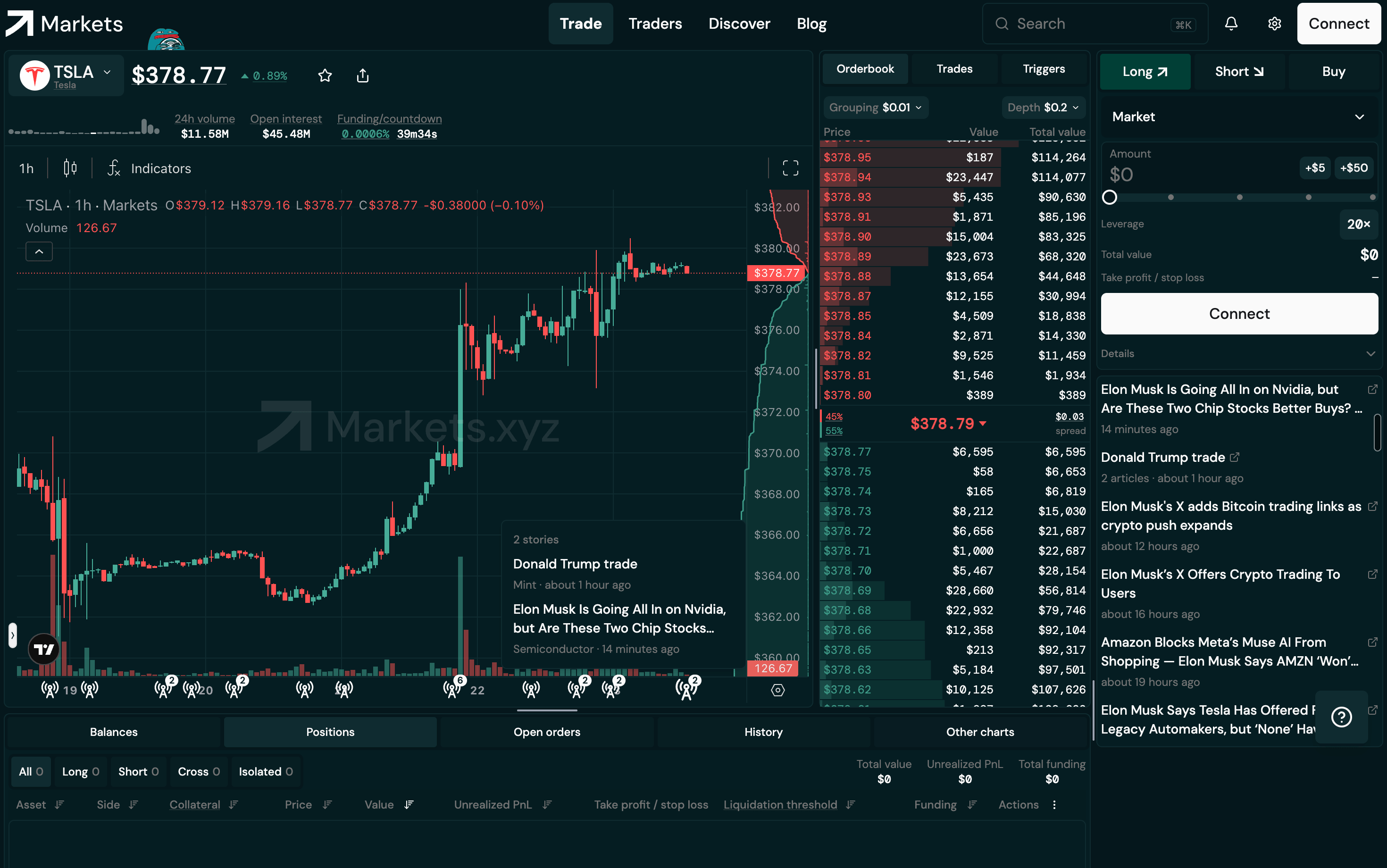Click the TradingView logo on chart
This screenshot has height=868, width=1387.
click(x=43, y=649)
